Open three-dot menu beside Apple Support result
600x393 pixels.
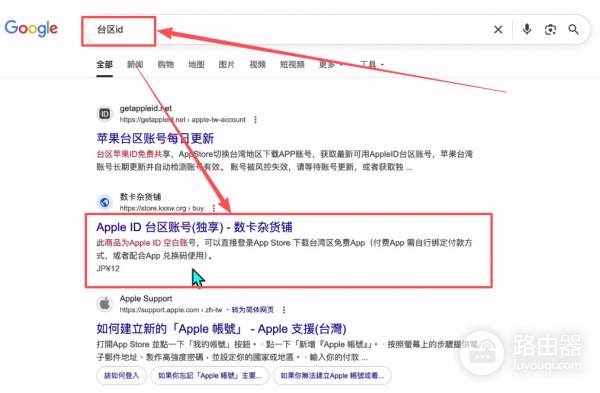[284, 310]
